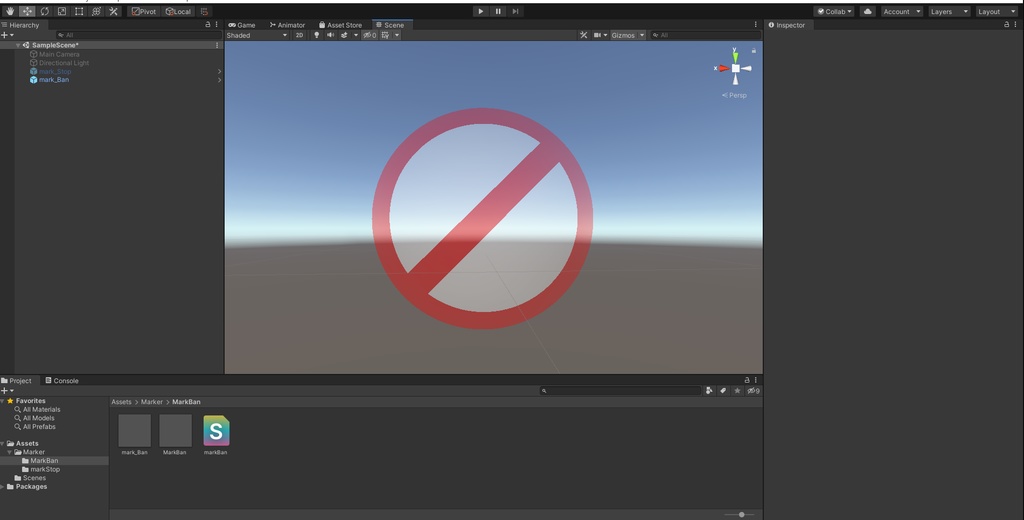Toggle scene audio speaker icon
The width and height of the screenshot is (1024, 520).
330,35
